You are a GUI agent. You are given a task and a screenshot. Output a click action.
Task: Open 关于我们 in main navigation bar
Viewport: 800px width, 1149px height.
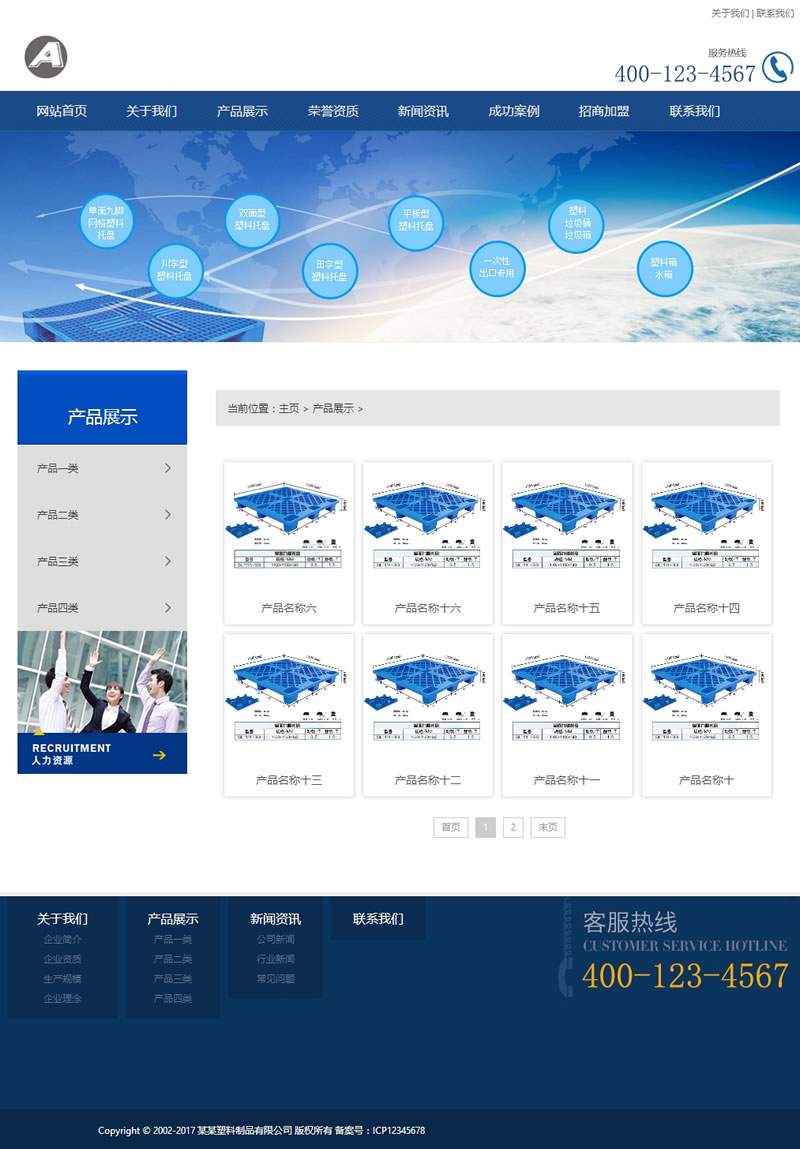coord(152,111)
